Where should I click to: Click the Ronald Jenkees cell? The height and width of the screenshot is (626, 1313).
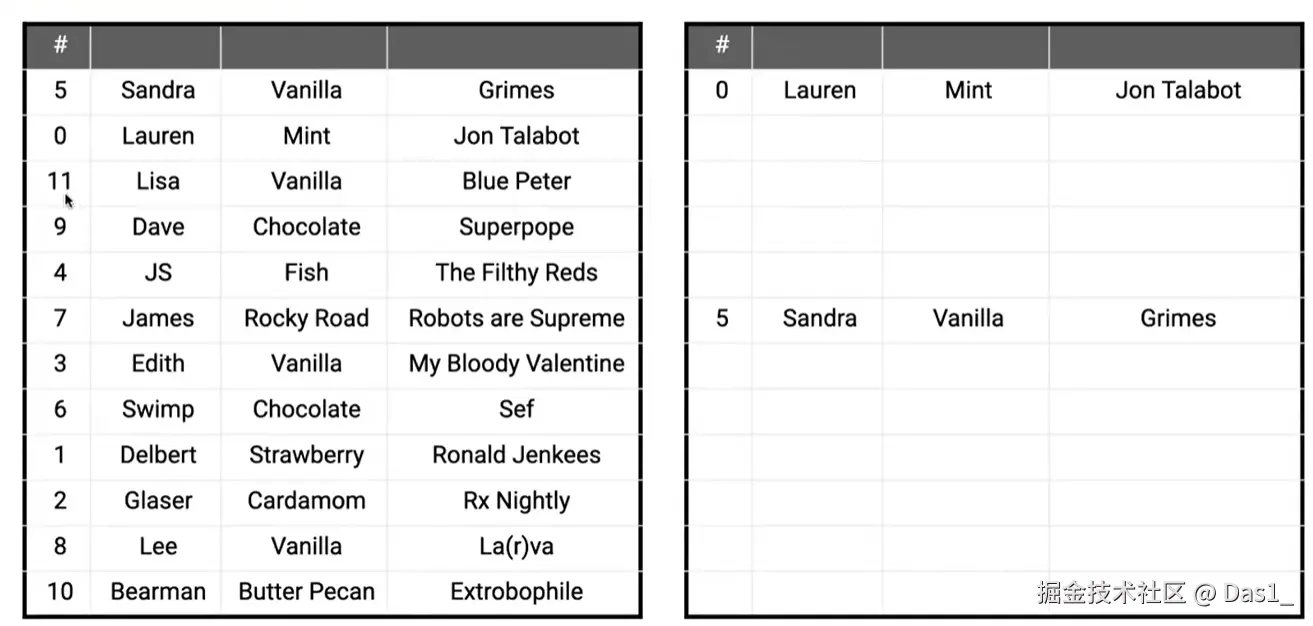pyautogui.click(x=516, y=455)
